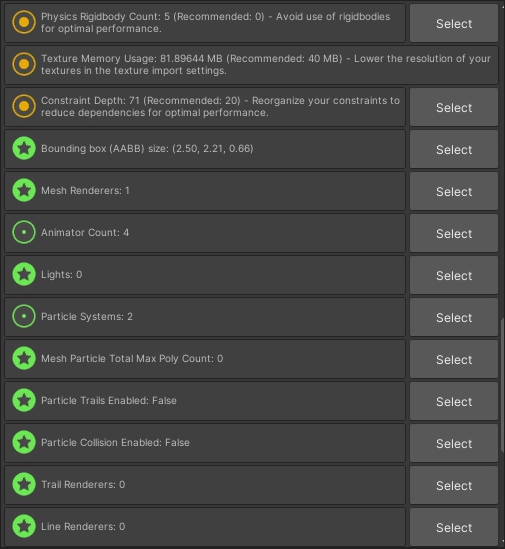Select the Animator Count objects
Screen dimensions: 505x549
tap(454, 234)
